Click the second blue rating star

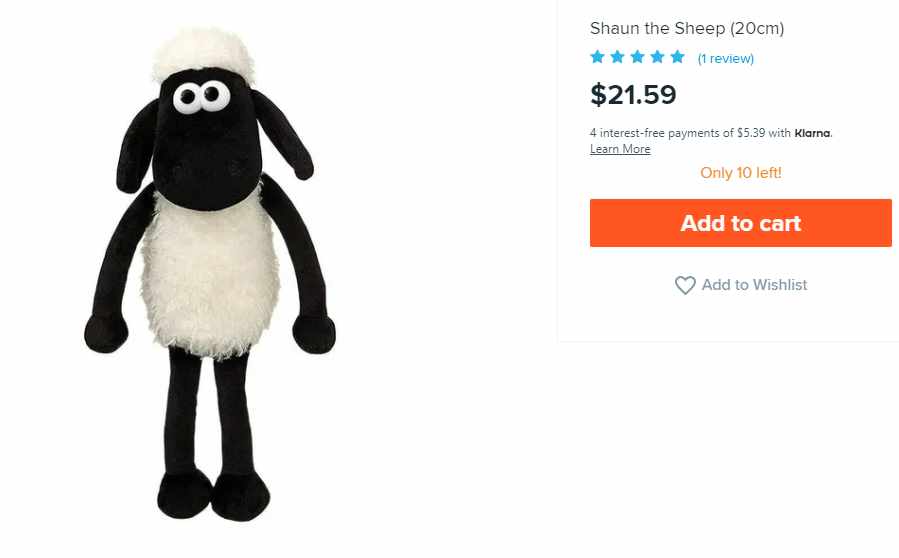[x=617, y=57]
